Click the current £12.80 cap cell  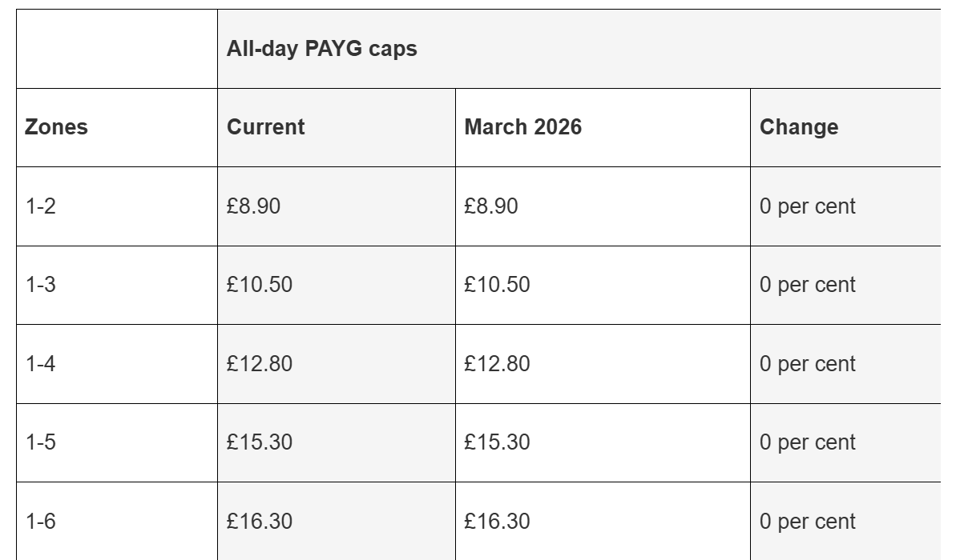pos(336,364)
